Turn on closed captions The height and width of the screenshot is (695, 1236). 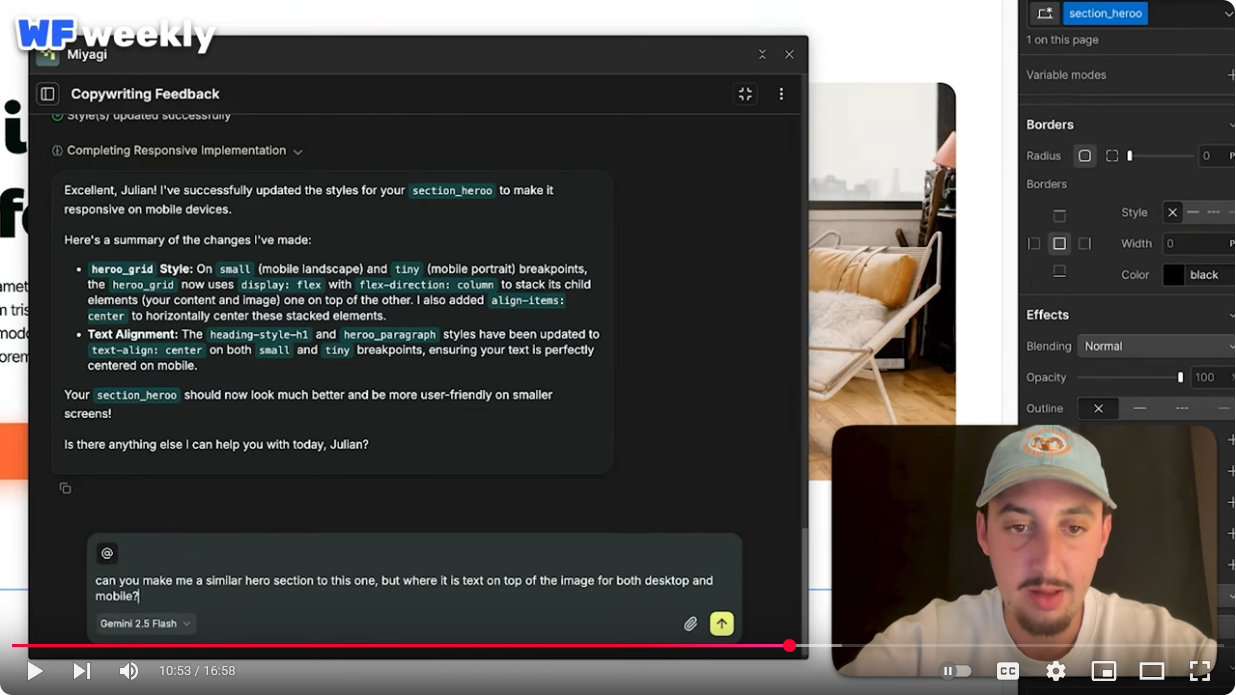click(x=1008, y=671)
